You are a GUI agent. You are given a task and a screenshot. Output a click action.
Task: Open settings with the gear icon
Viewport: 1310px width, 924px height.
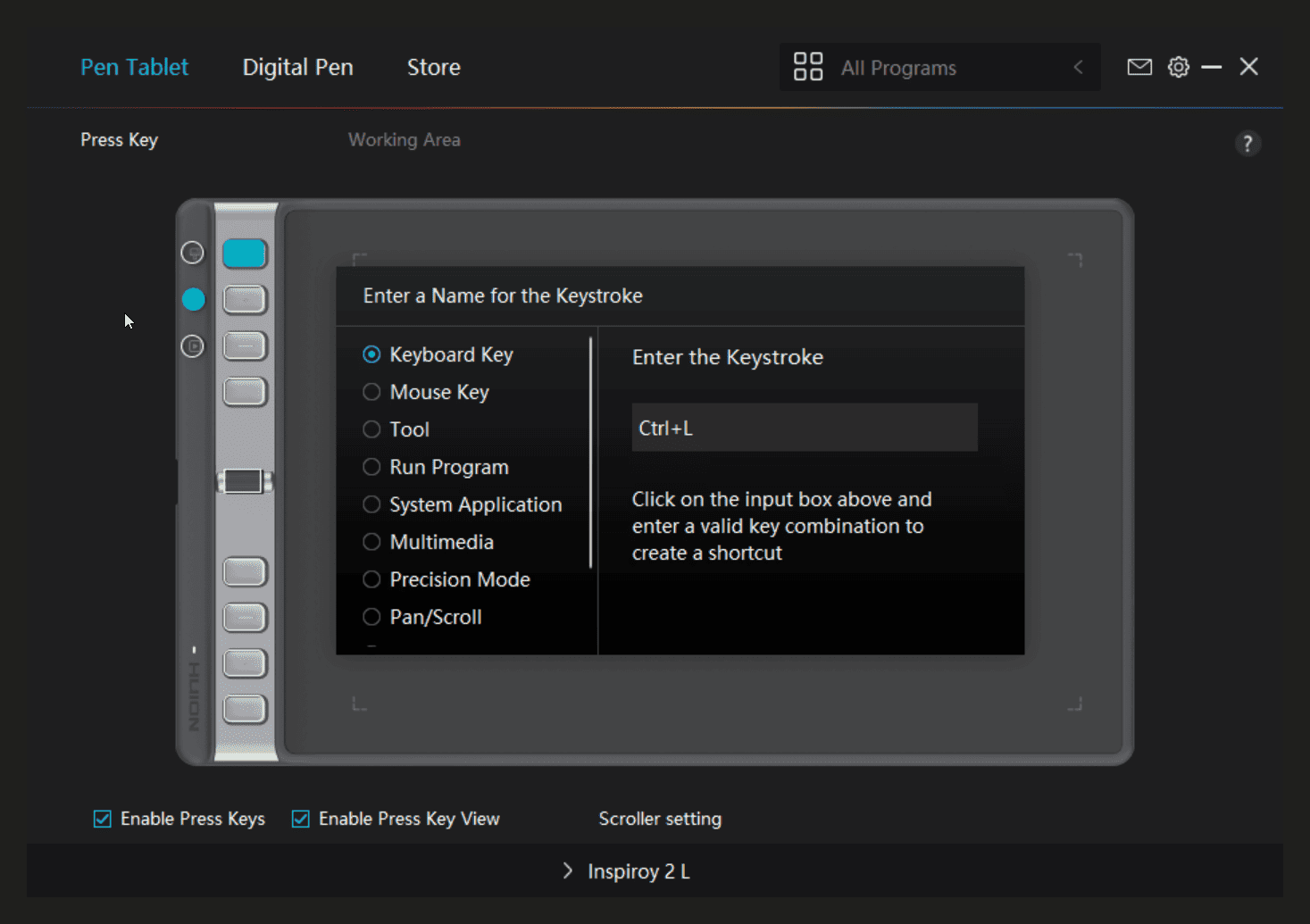[x=1179, y=67]
